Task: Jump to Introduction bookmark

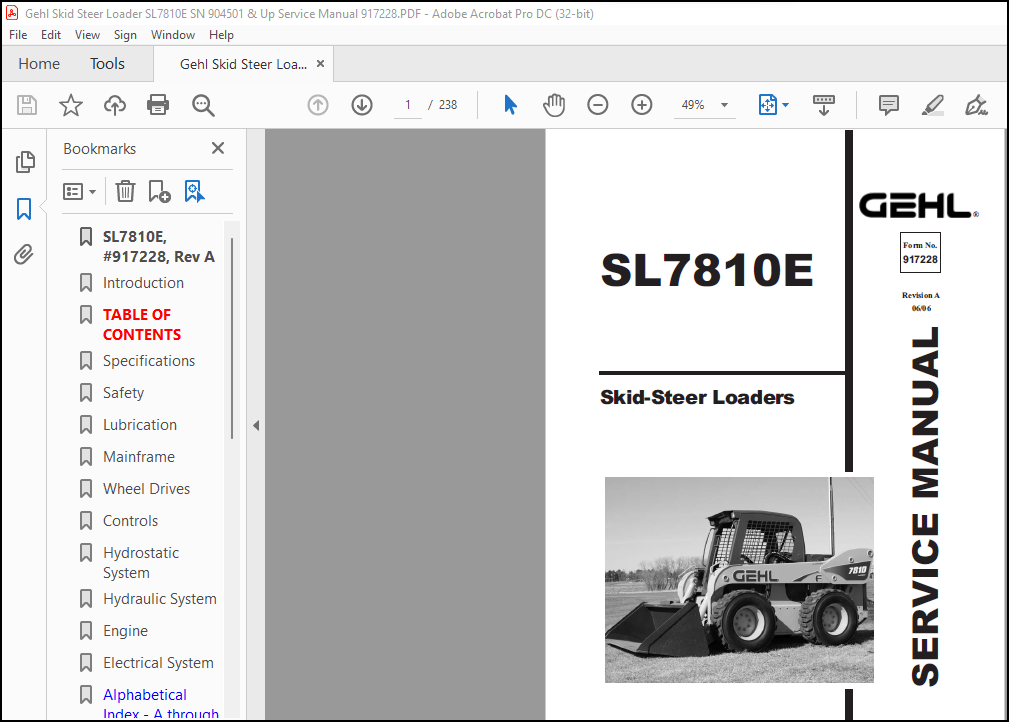Action: coord(143,282)
